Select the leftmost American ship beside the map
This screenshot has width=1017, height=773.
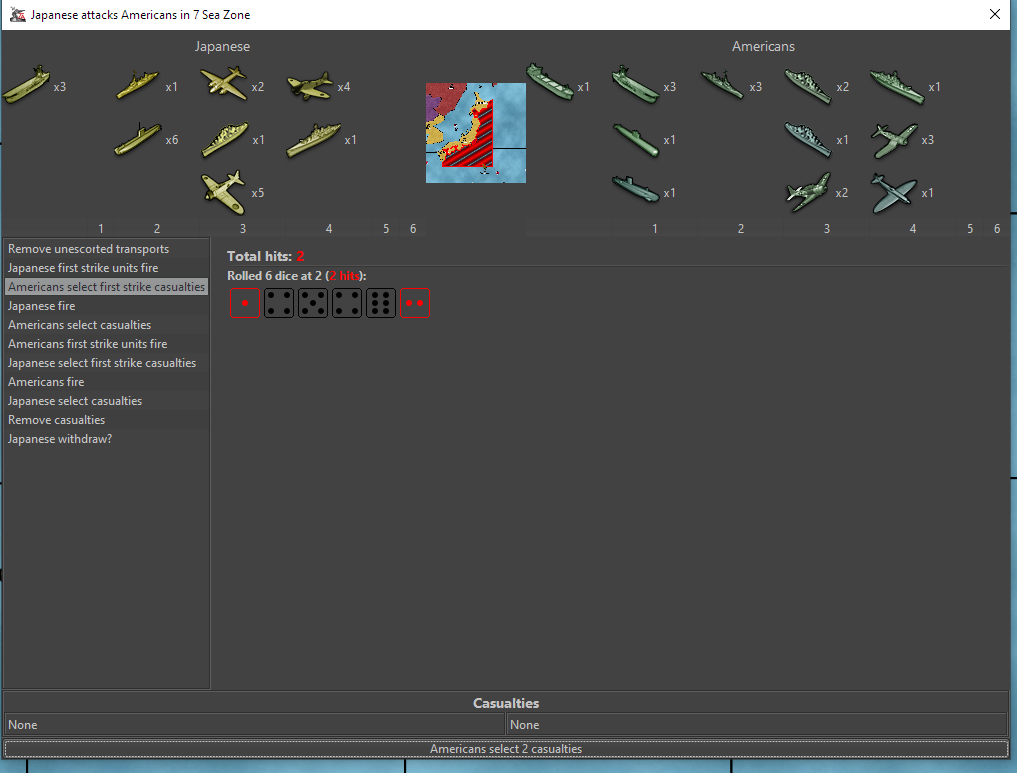click(550, 81)
